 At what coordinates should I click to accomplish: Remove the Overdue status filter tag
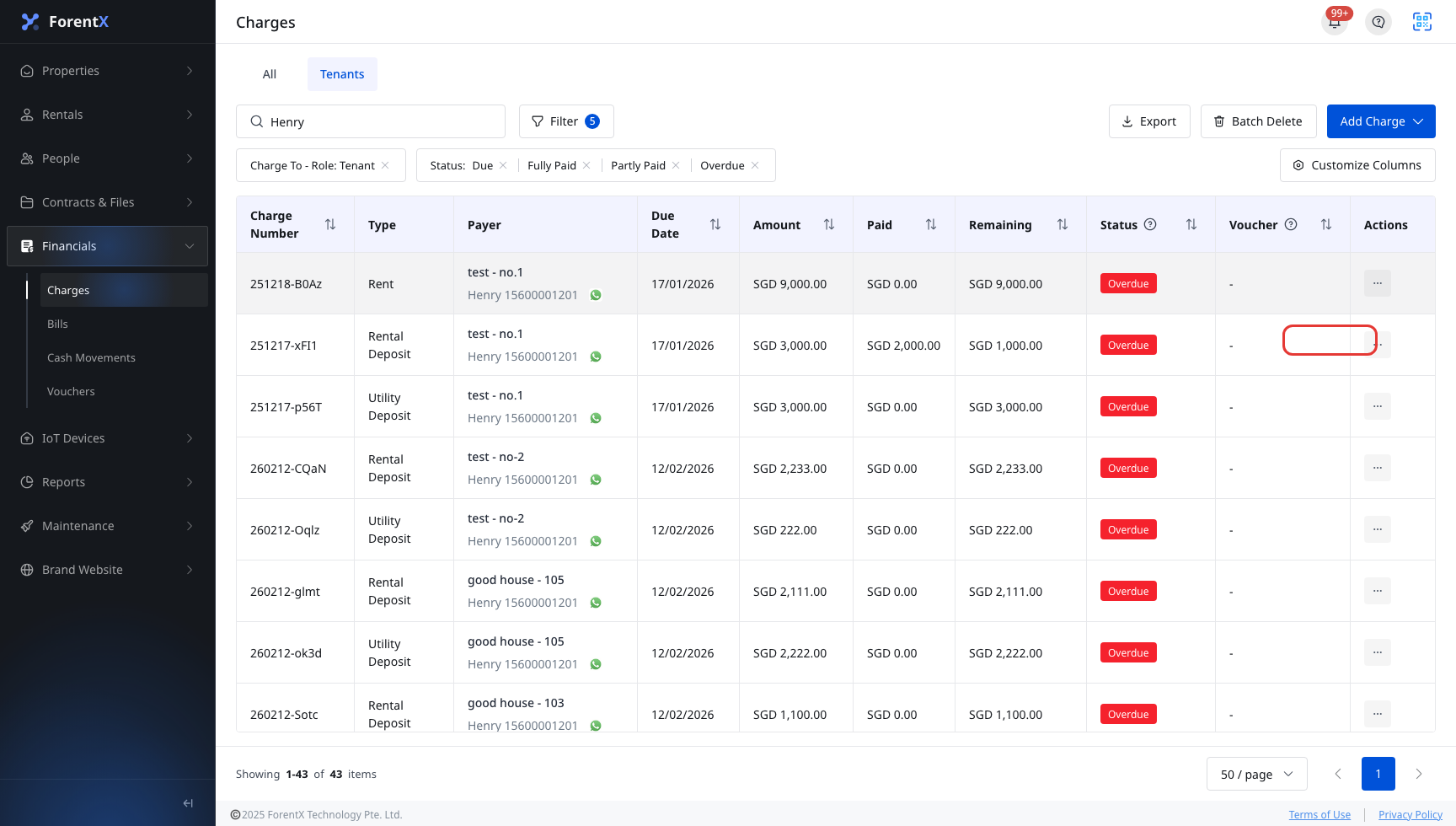(755, 165)
